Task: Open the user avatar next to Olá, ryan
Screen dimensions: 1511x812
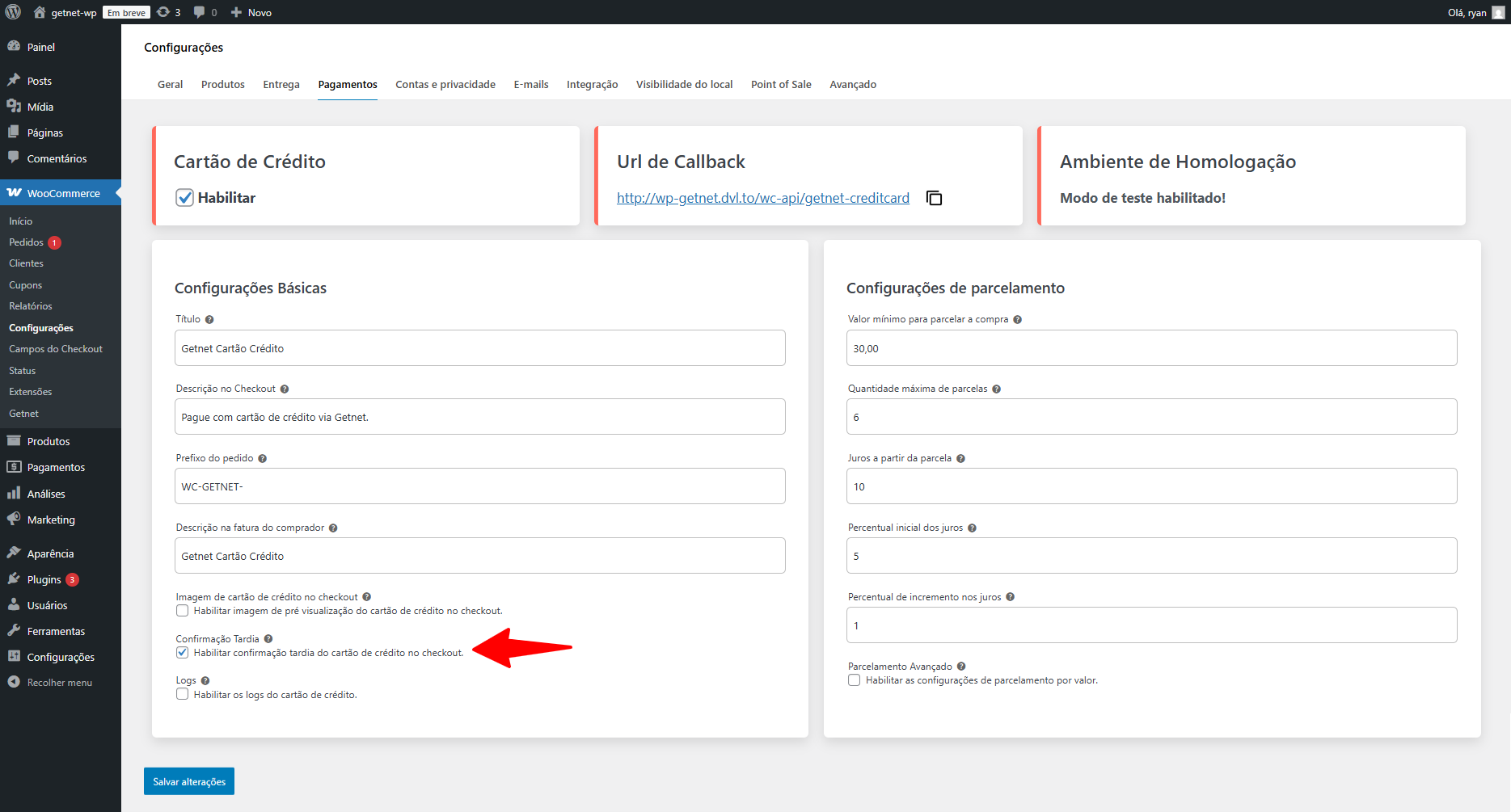Action: pos(1498,12)
